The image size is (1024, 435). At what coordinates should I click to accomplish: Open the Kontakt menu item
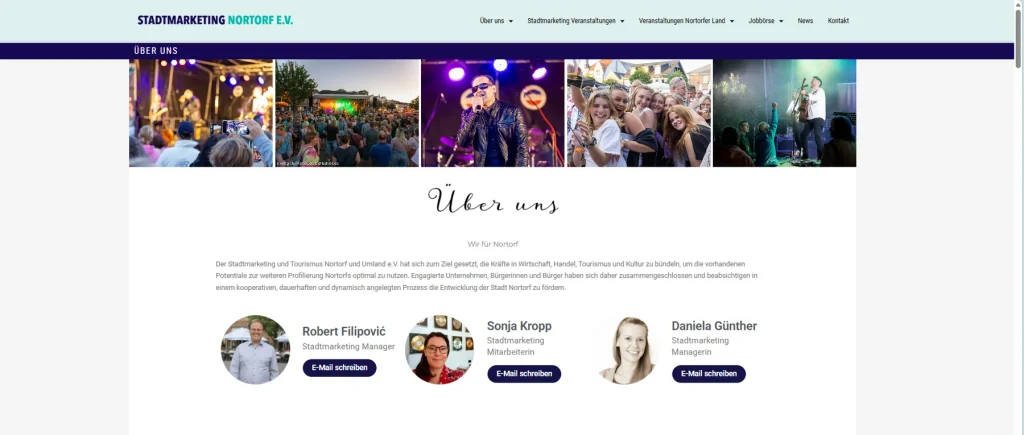coord(838,21)
